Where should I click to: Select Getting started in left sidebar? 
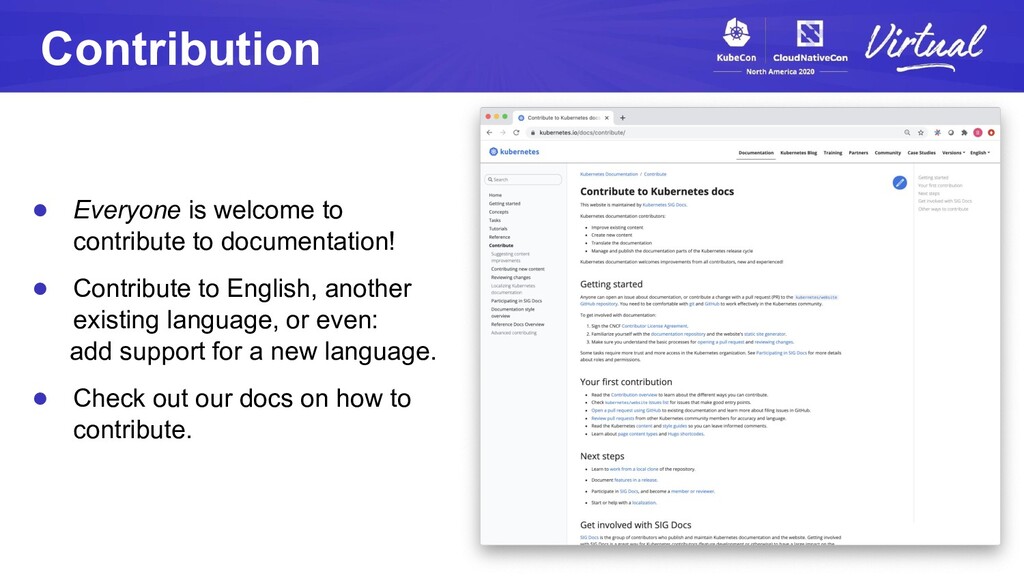[x=504, y=204]
